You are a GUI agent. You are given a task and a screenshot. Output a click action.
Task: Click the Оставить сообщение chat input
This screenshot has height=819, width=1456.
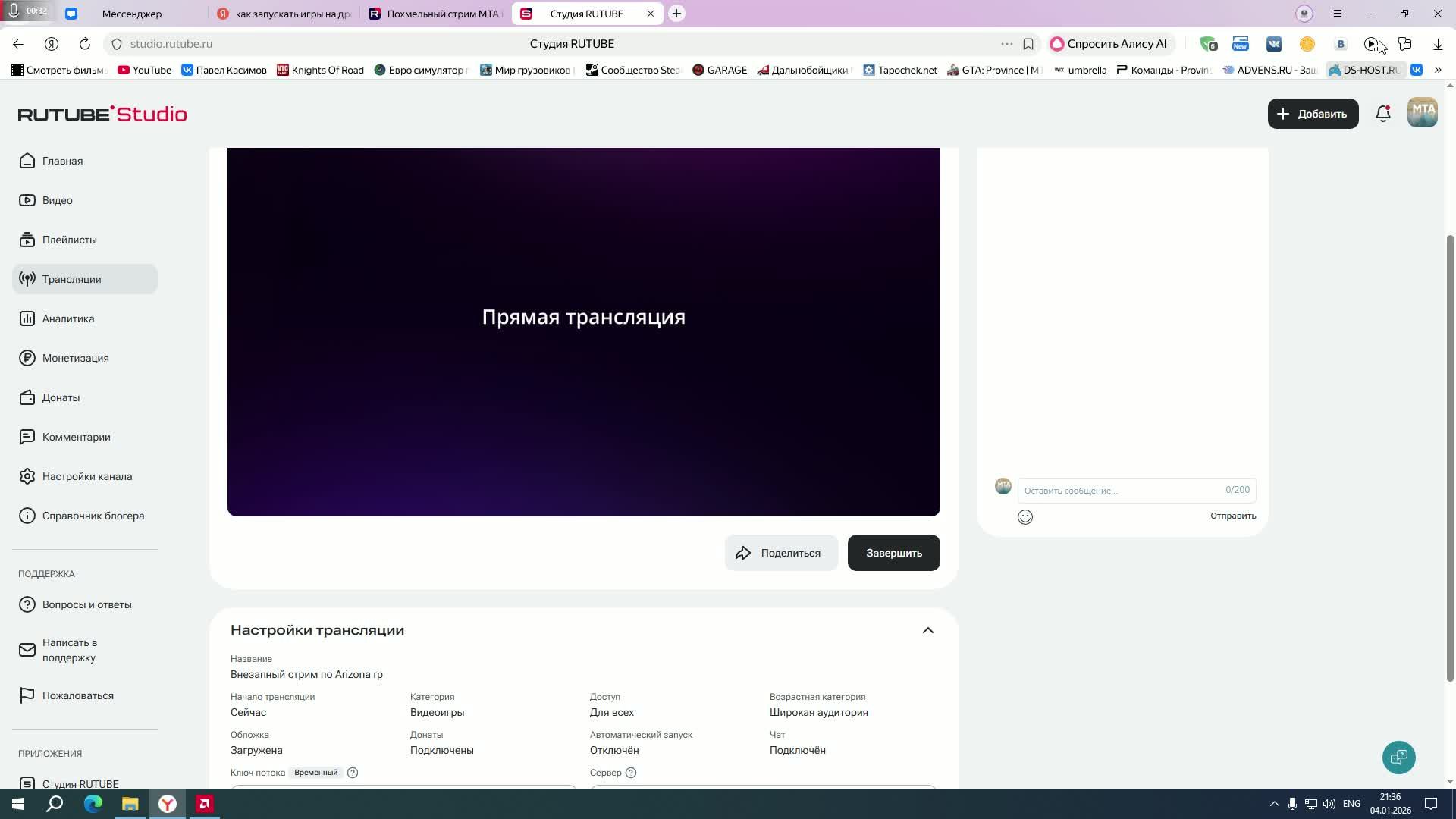[1121, 491]
